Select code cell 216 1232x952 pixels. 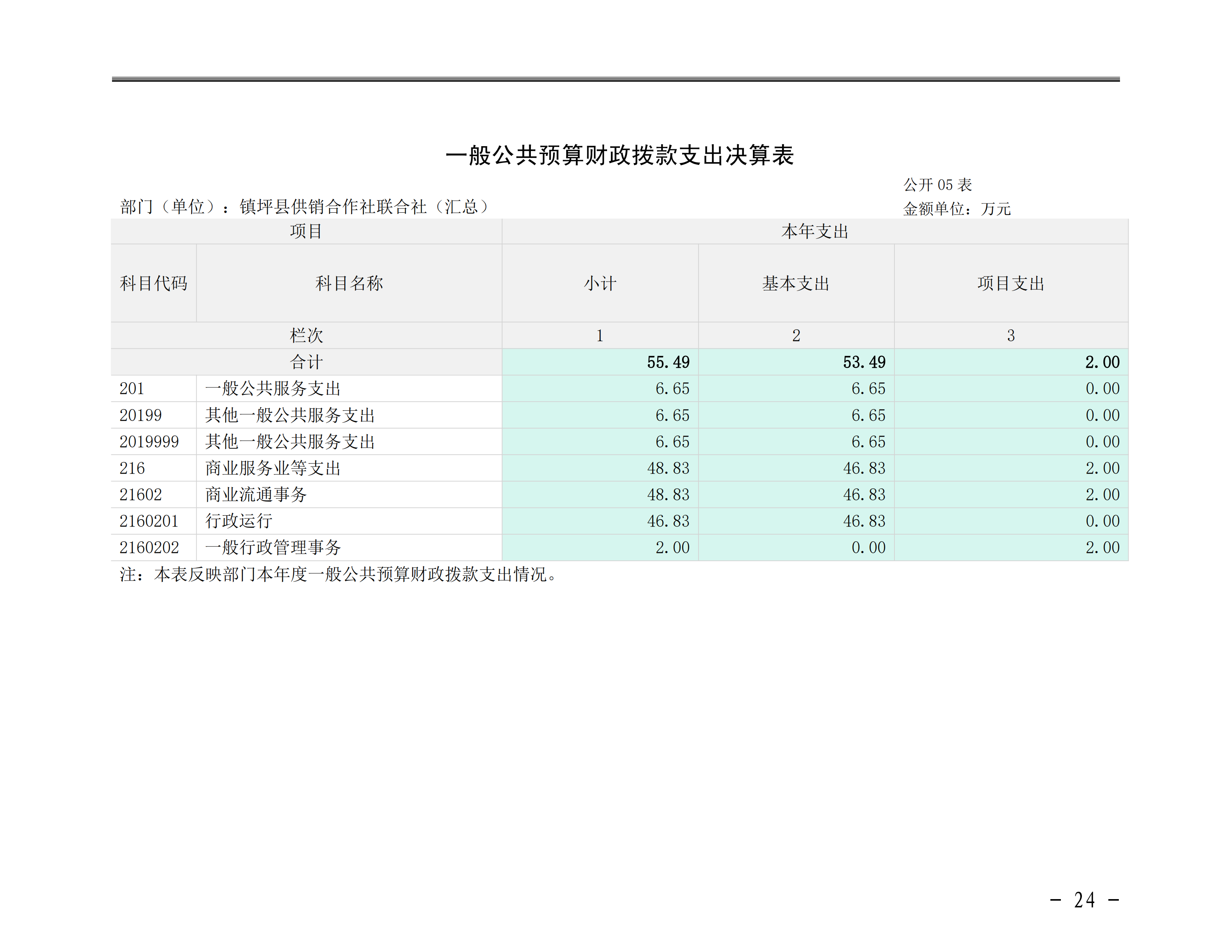coord(154,468)
